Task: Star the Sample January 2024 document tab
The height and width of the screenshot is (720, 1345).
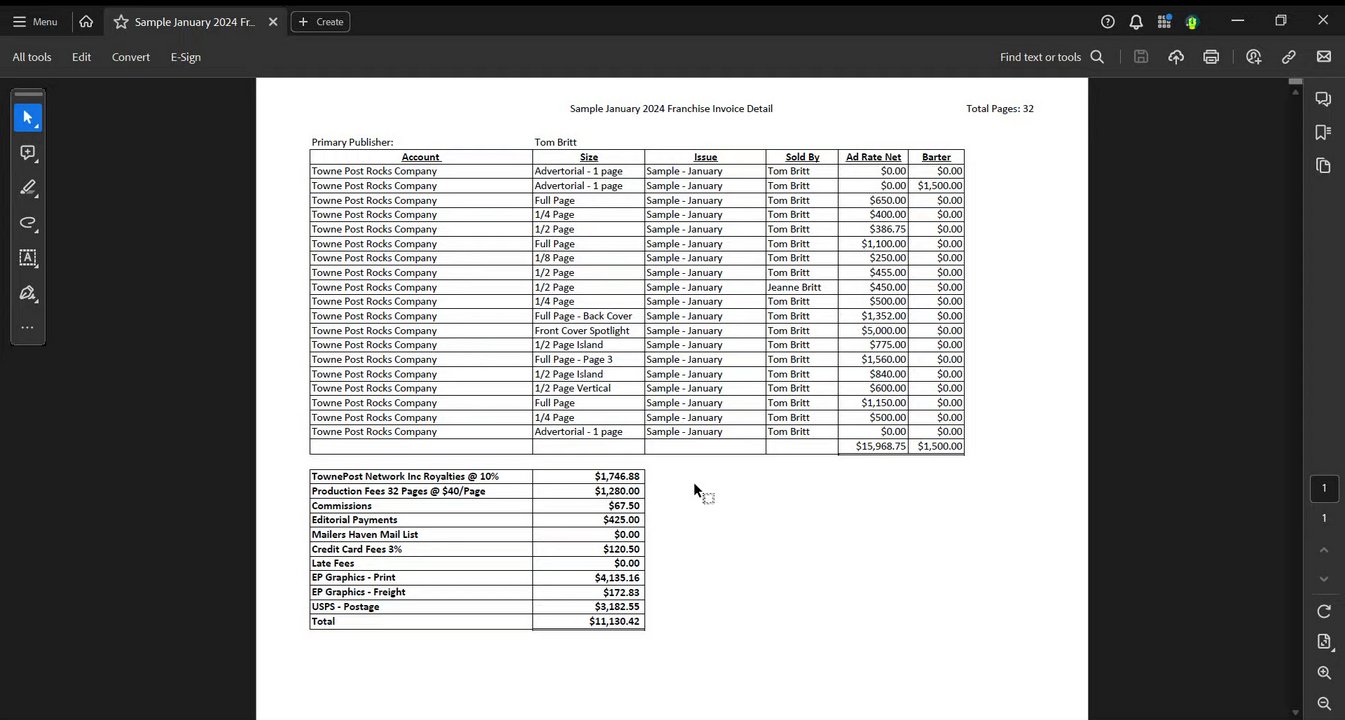Action: click(x=121, y=22)
